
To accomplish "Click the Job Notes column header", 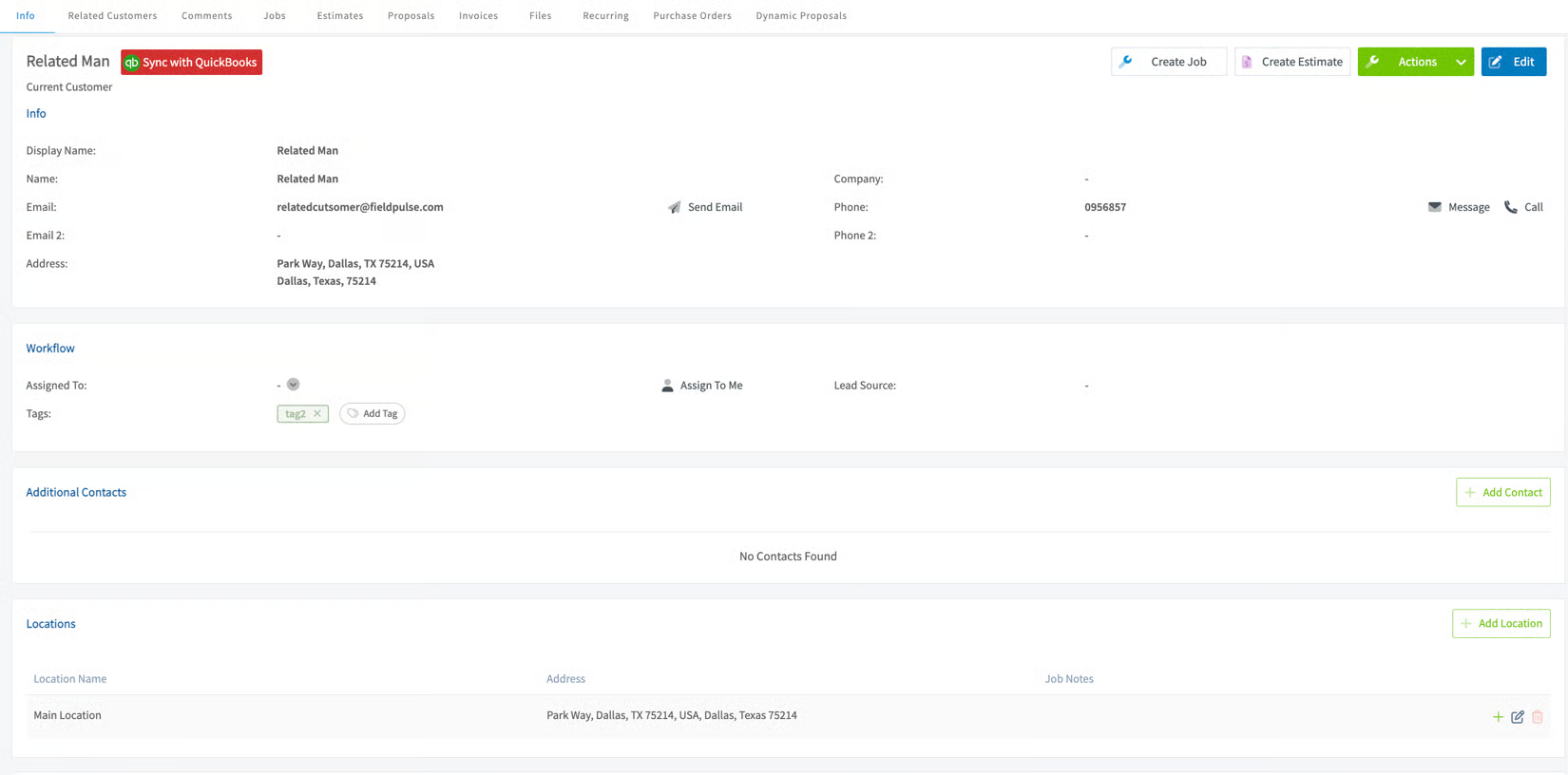I will click(x=1069, y=679).
